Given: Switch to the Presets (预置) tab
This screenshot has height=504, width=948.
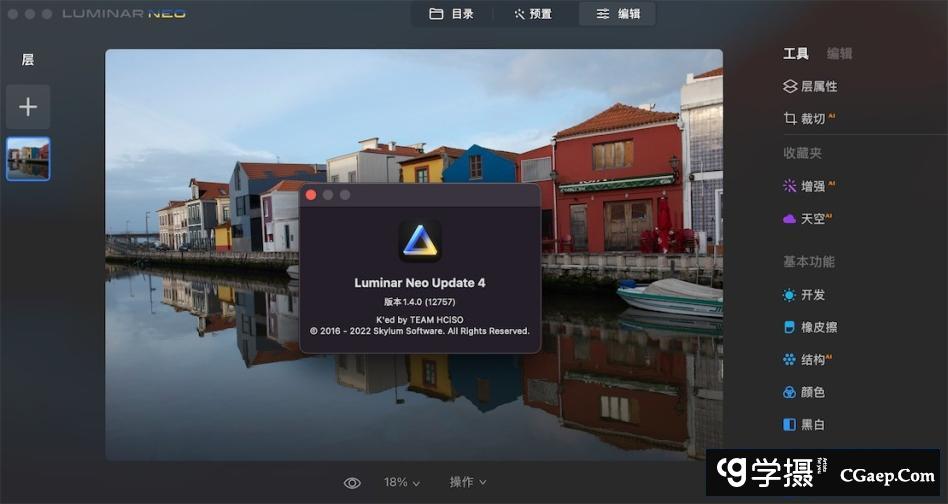Looking at the screenshot, I should coord(533,14).
